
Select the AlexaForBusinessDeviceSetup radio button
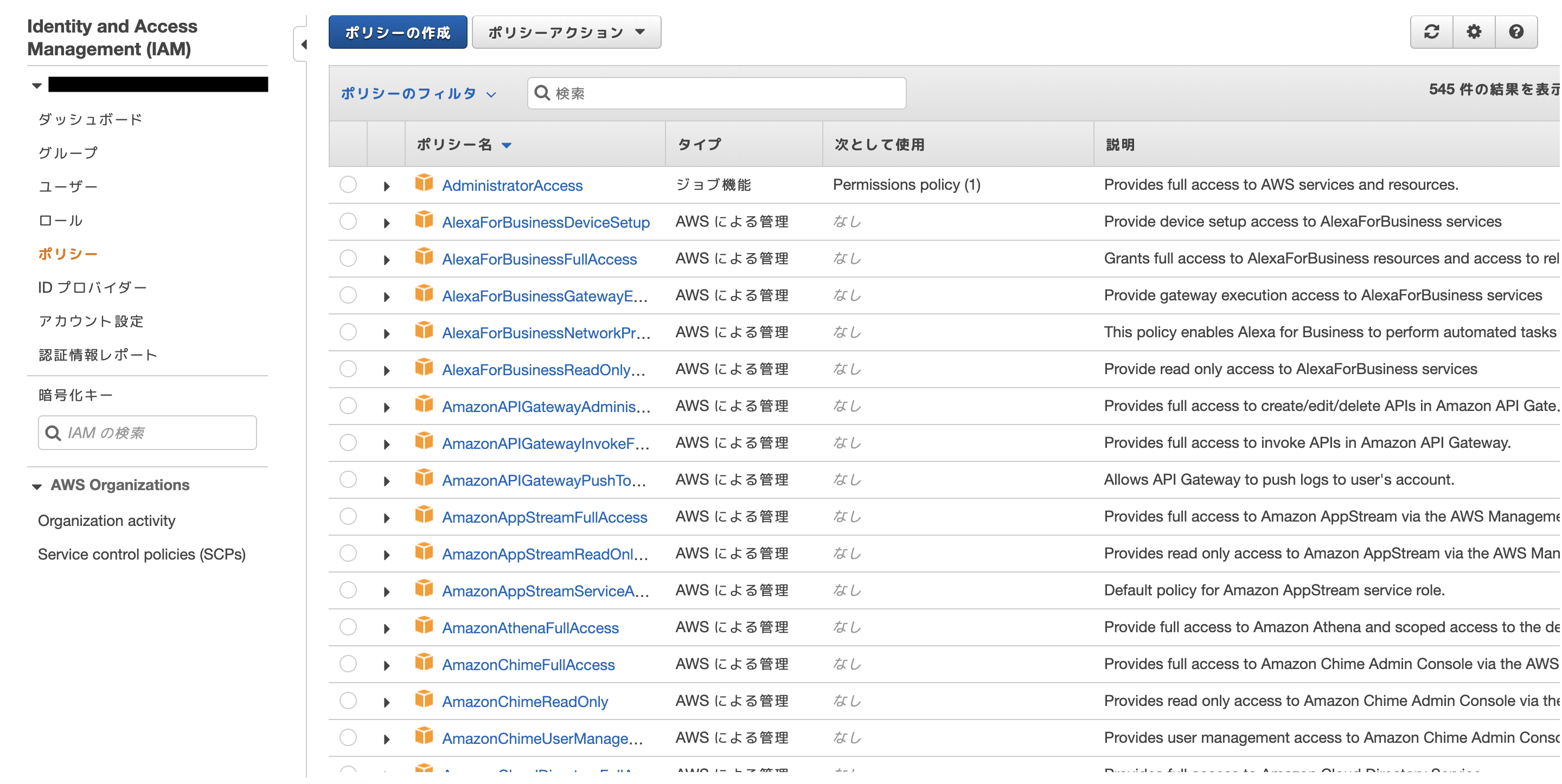348,221
